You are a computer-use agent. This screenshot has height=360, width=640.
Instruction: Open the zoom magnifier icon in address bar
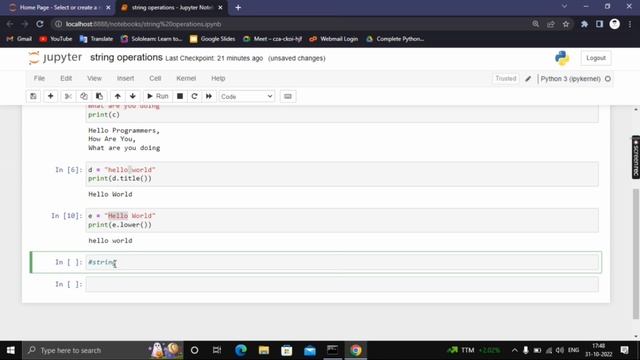pos(536,24)
